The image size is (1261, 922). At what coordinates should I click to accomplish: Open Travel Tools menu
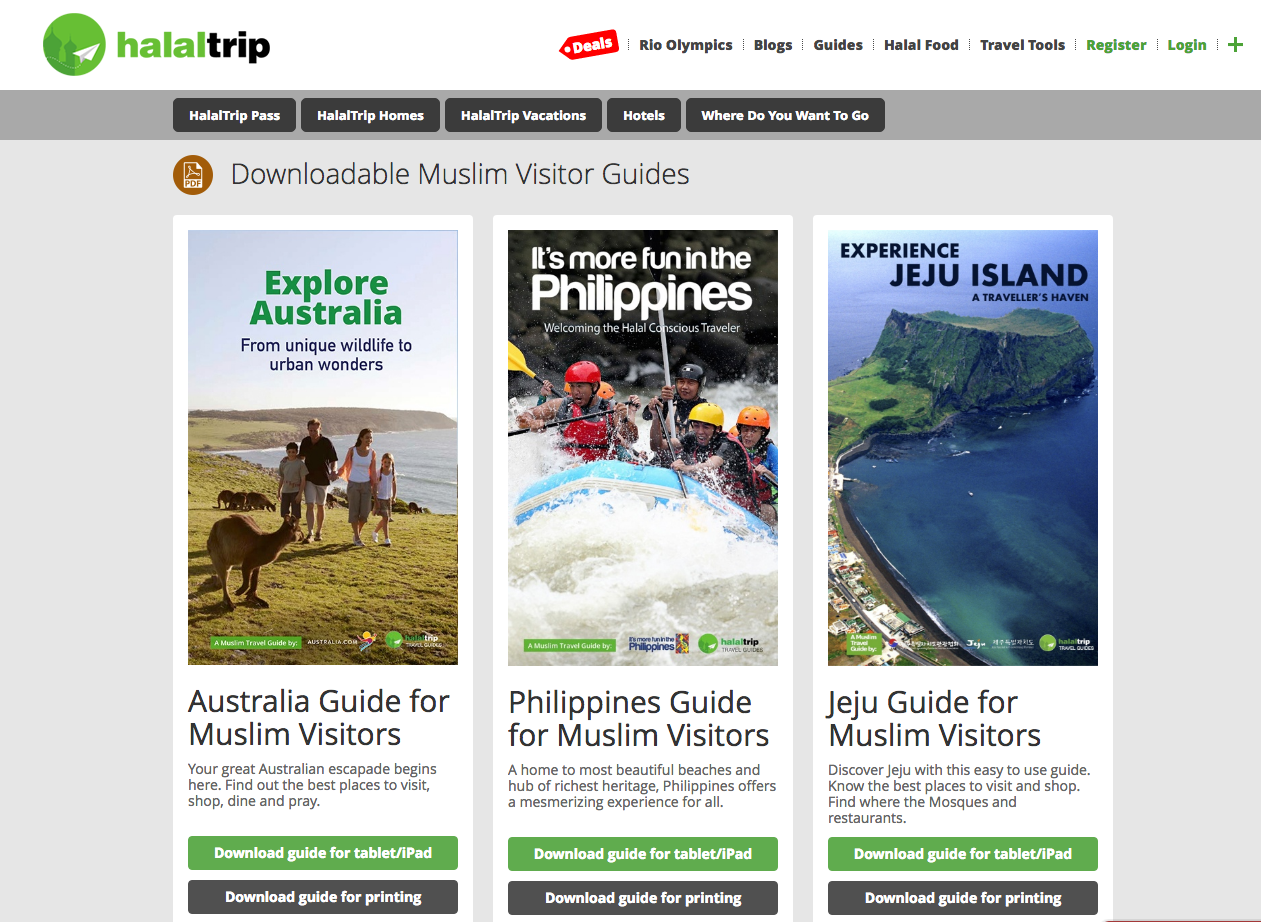coord(1022,45)
